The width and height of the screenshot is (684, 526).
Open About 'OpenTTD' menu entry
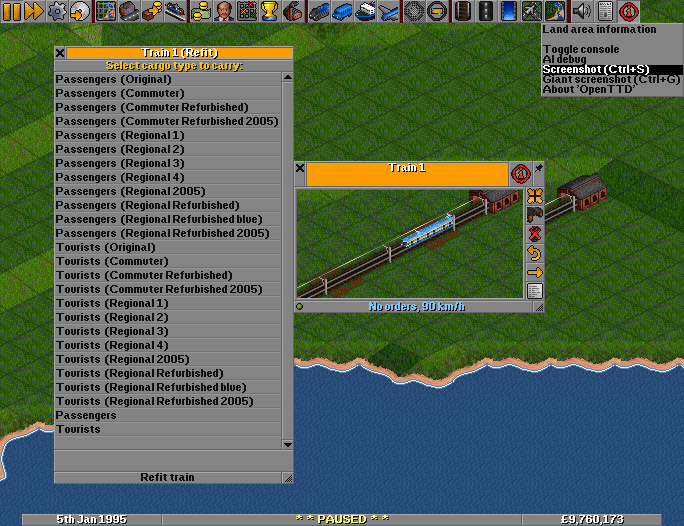click(612, 89)
